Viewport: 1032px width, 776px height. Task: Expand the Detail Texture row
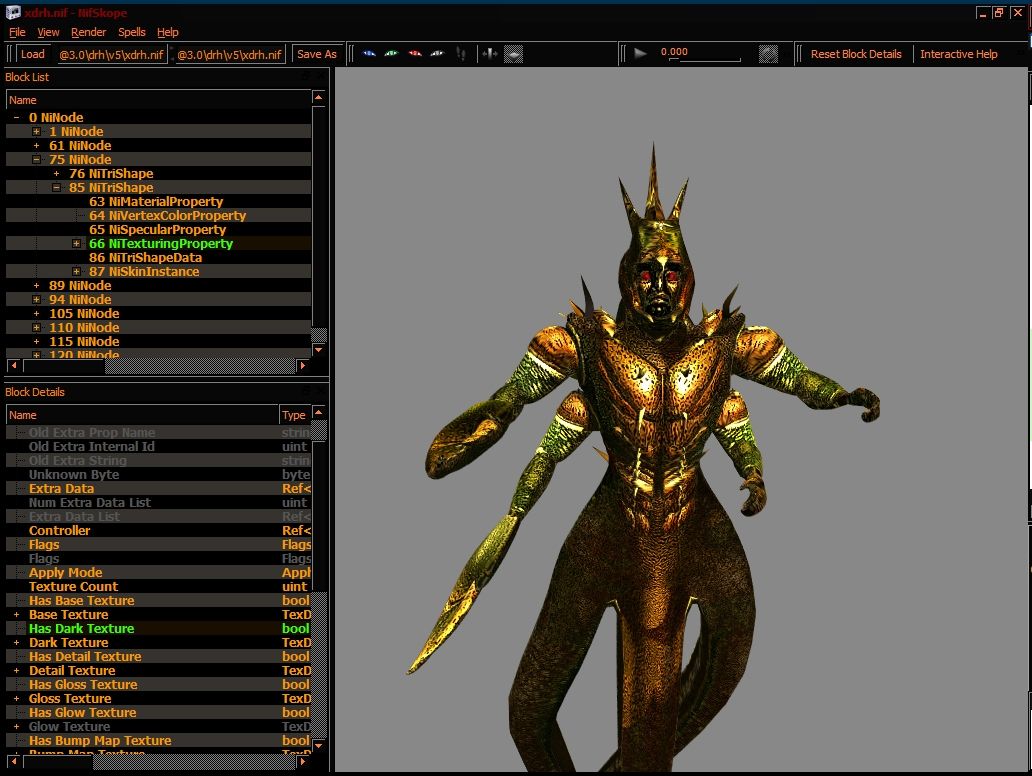point(16,671)
